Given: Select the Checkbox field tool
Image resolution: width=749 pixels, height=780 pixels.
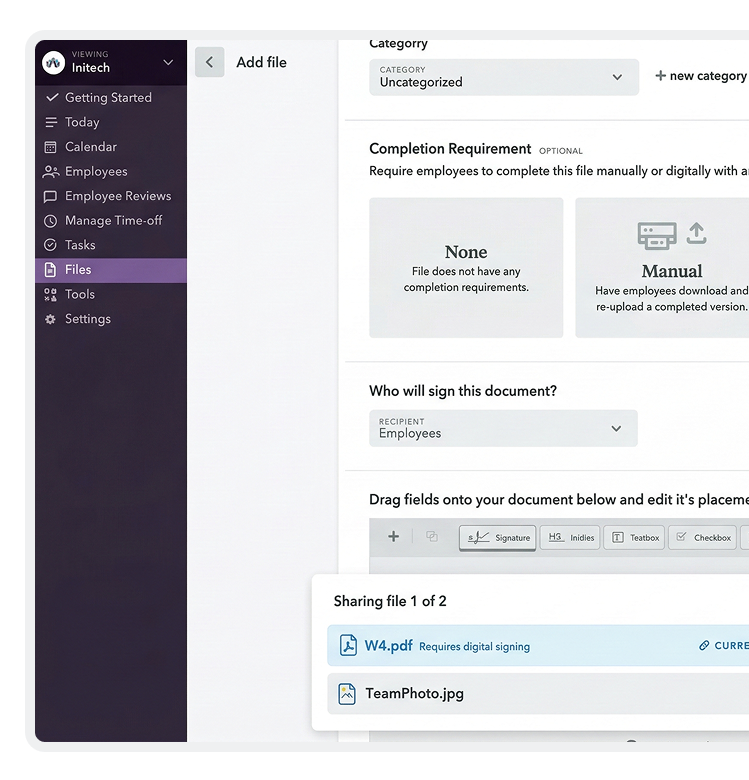Looking at the screenshot, I should (702, 537).
